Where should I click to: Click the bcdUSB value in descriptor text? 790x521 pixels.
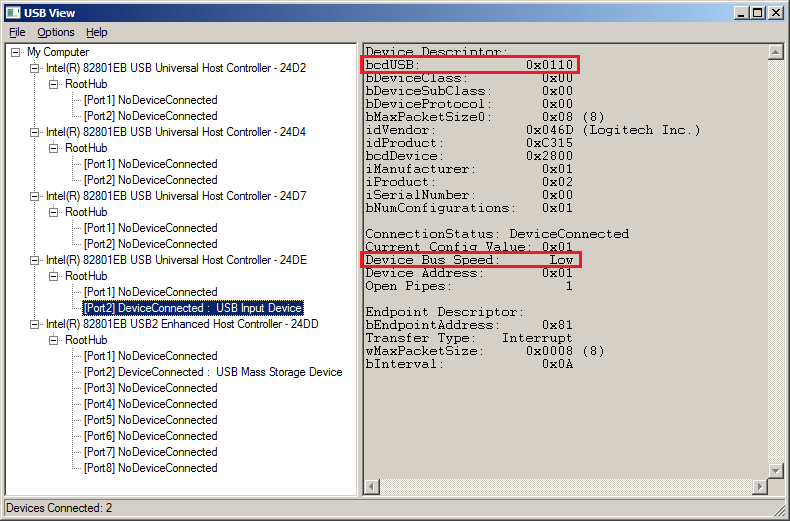tap(549, 65)
